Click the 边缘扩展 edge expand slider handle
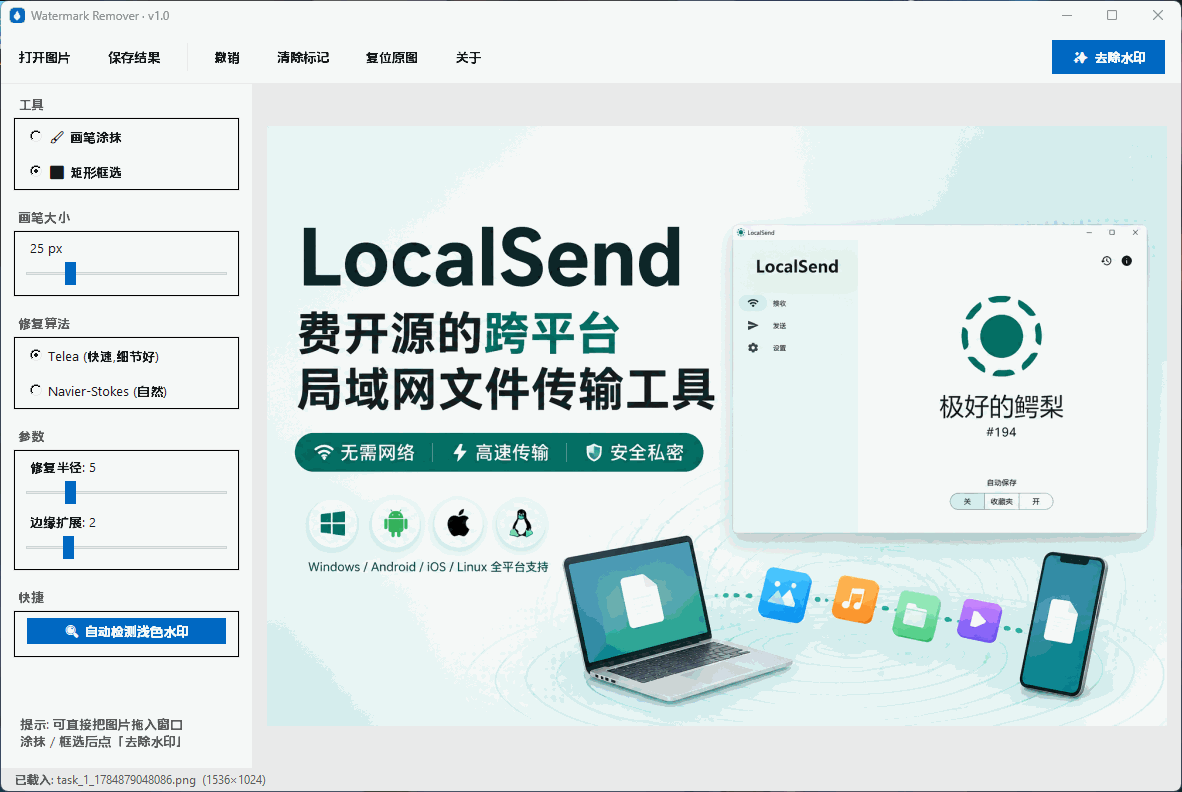 [69, 547]
